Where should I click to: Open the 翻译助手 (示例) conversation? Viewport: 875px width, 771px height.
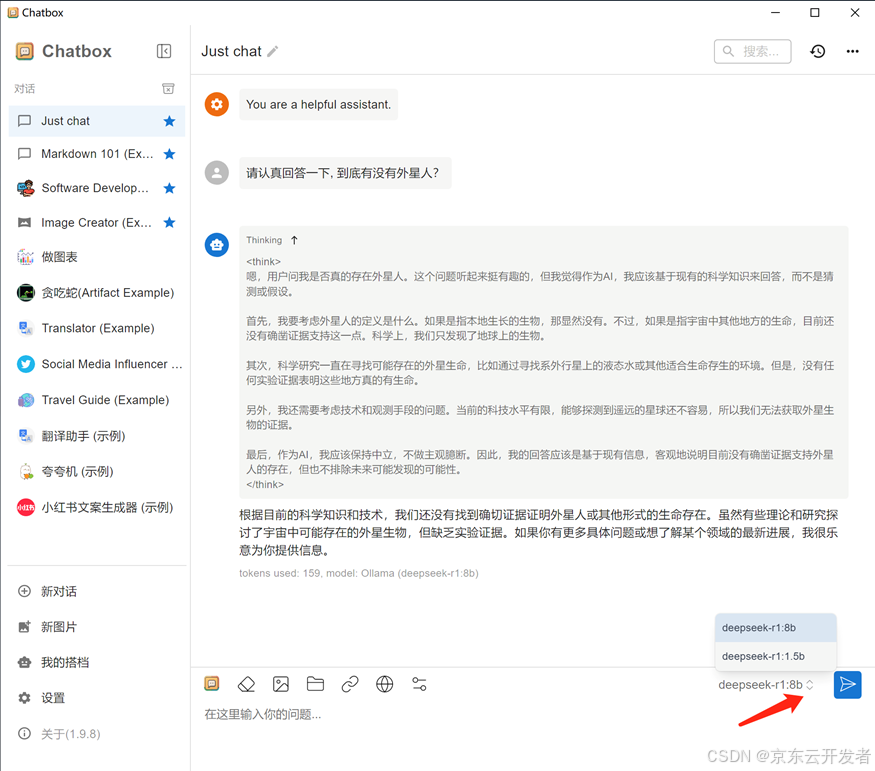(97, 436)
